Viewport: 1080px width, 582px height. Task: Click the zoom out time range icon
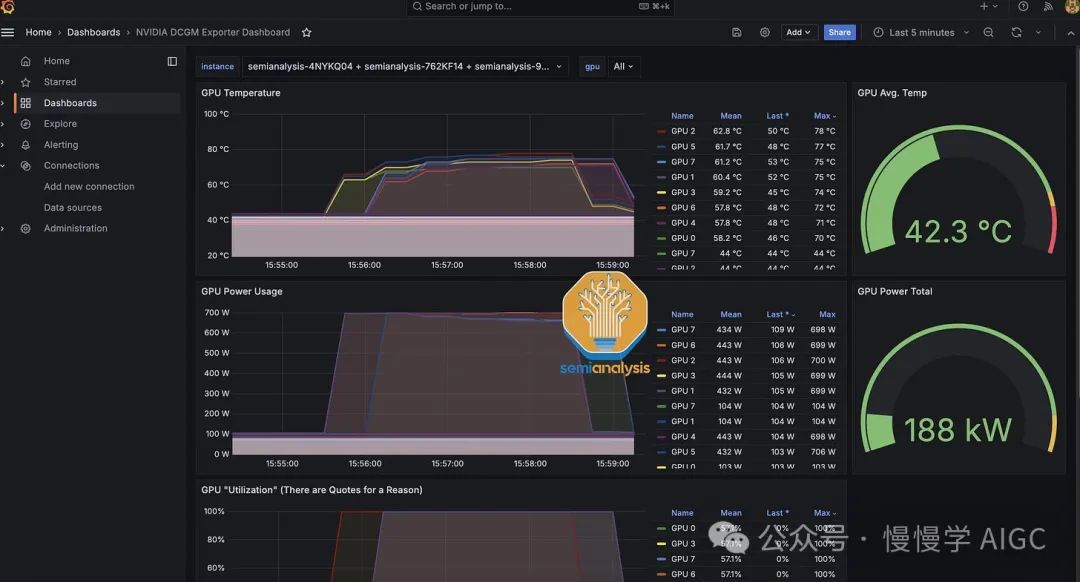point(988,32)
